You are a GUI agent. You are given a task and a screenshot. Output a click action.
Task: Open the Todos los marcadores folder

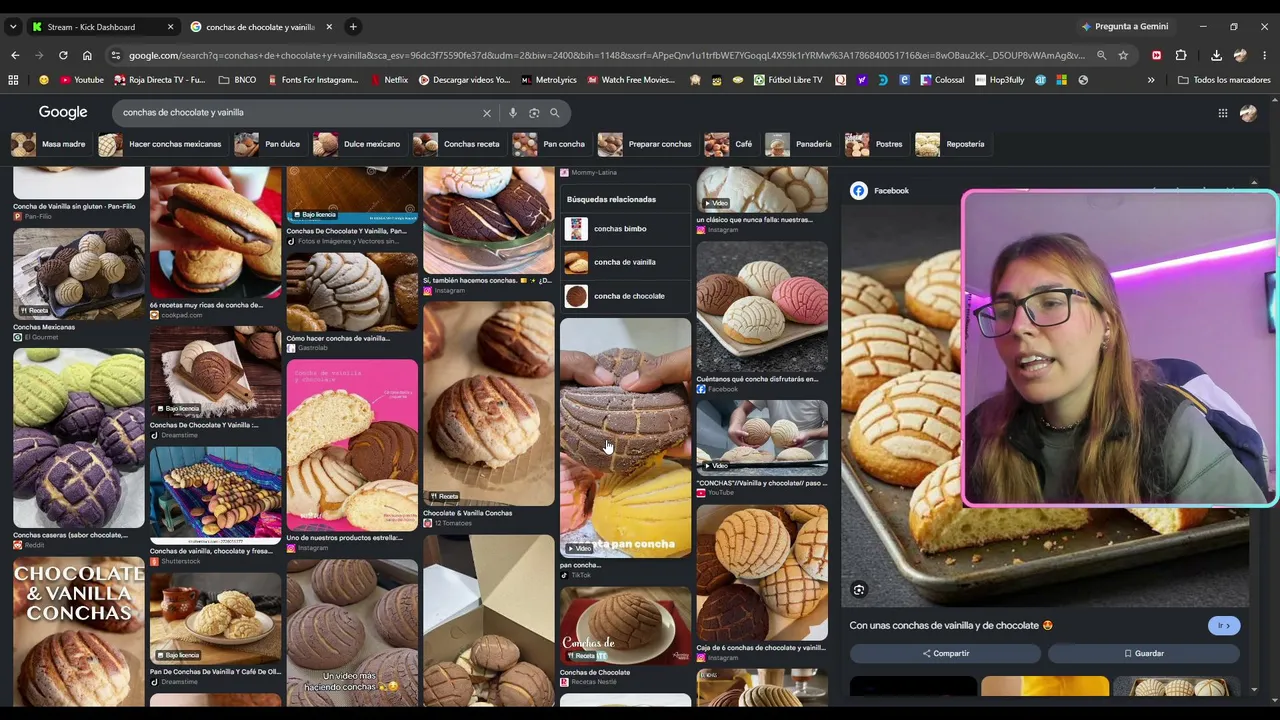point(1224,80)
